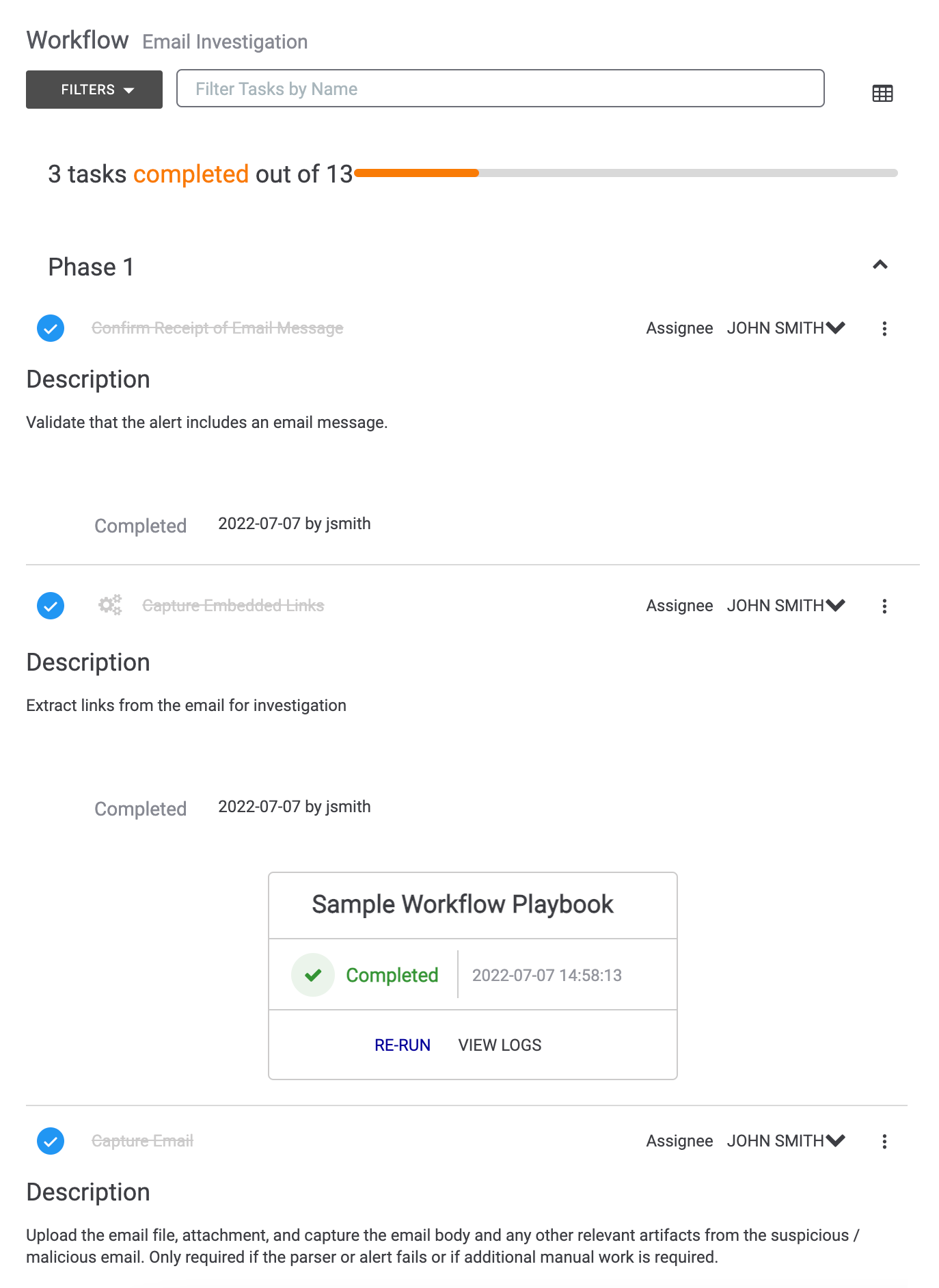Switch to table view using the grid icon

pos(882,92)
